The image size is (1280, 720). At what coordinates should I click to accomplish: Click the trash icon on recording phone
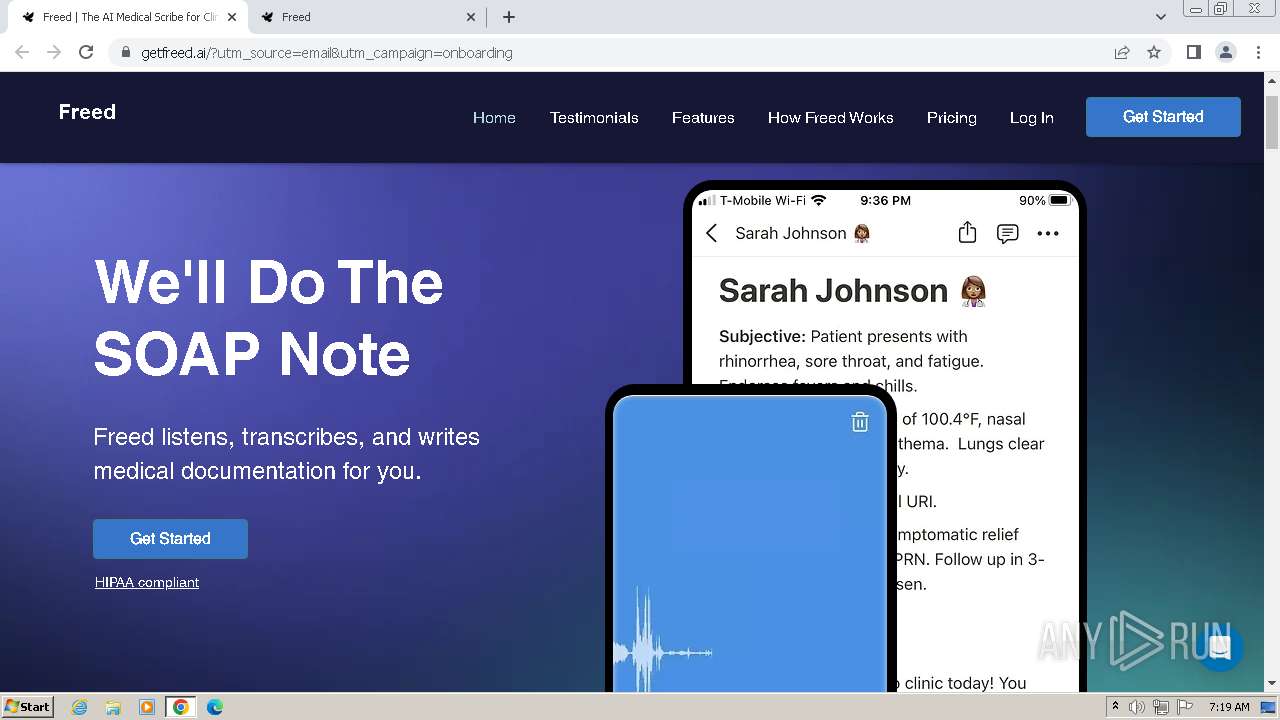point(859,422)
